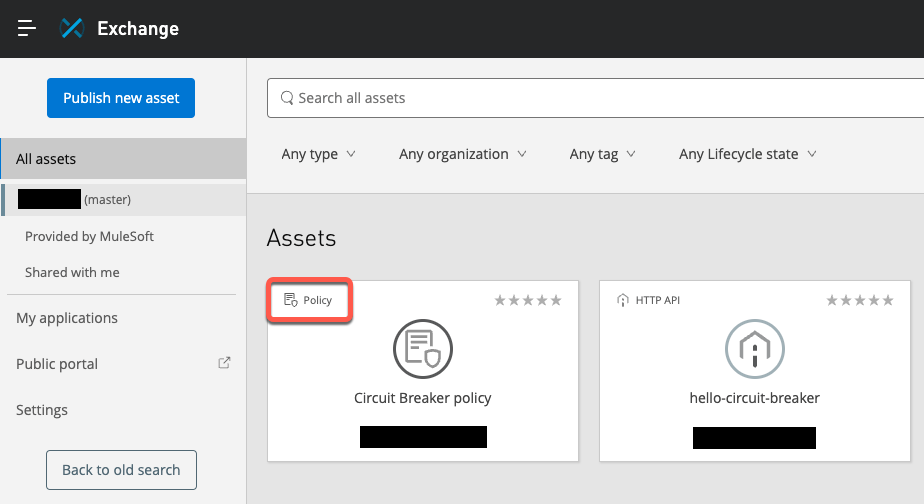Click the Public portal external-link icon

point(224,363)
